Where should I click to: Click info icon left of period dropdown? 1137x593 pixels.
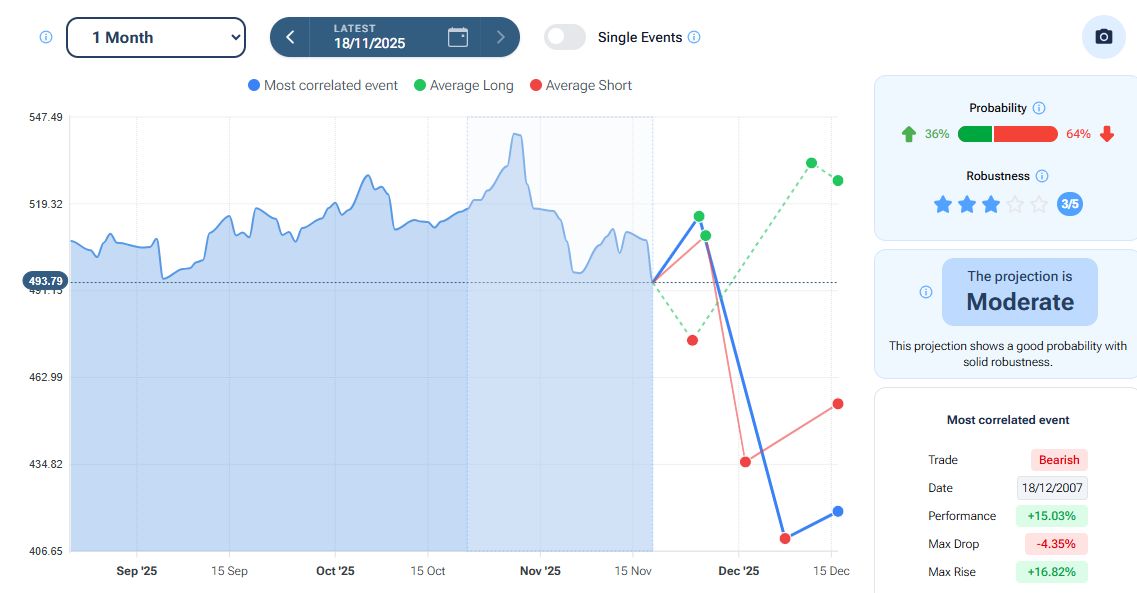tap(45, 37)
